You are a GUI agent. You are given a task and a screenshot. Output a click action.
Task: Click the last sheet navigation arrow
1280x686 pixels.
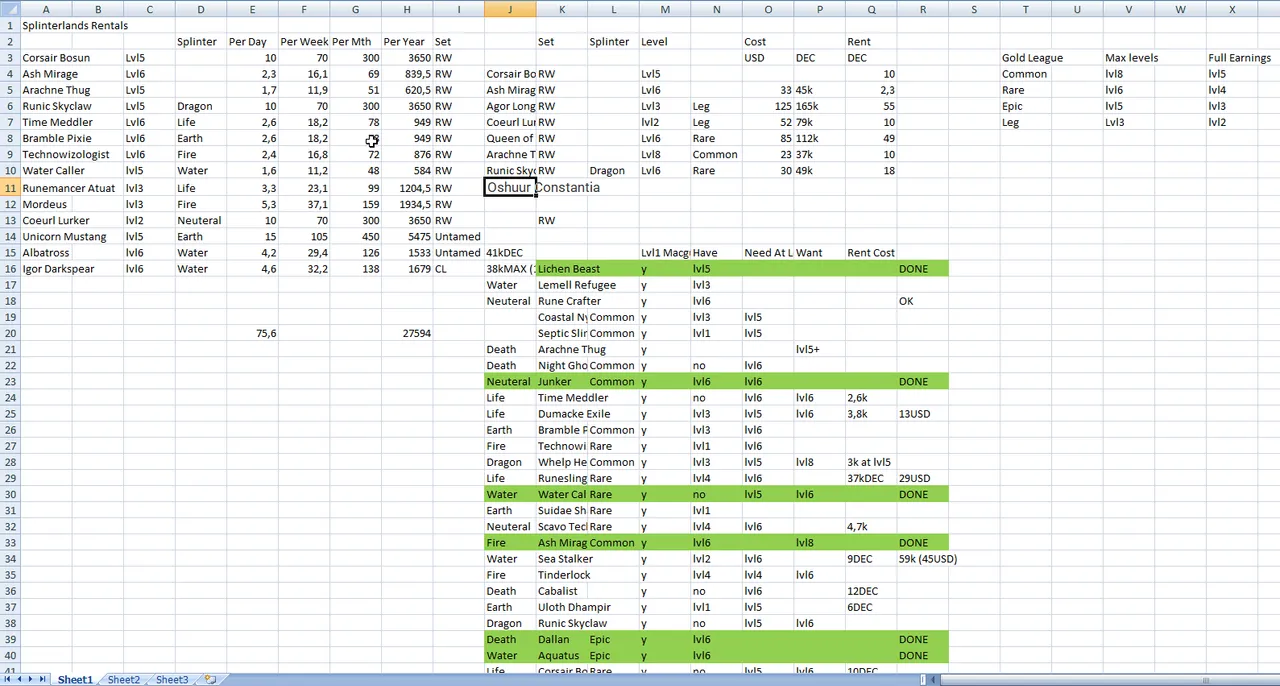click(42, 680)
